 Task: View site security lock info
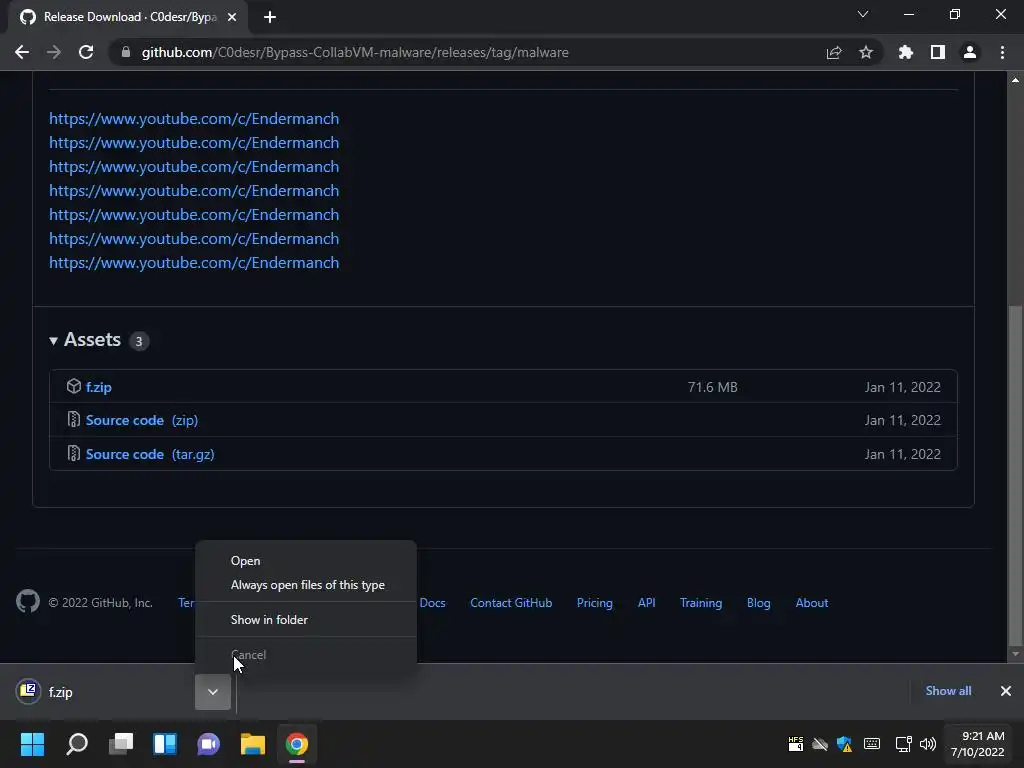tap(125, 52)
